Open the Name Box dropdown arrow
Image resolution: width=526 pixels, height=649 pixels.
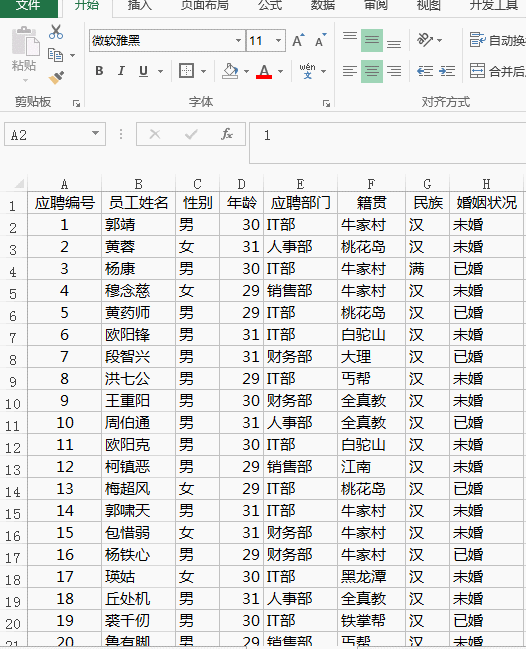pos(96,134)
